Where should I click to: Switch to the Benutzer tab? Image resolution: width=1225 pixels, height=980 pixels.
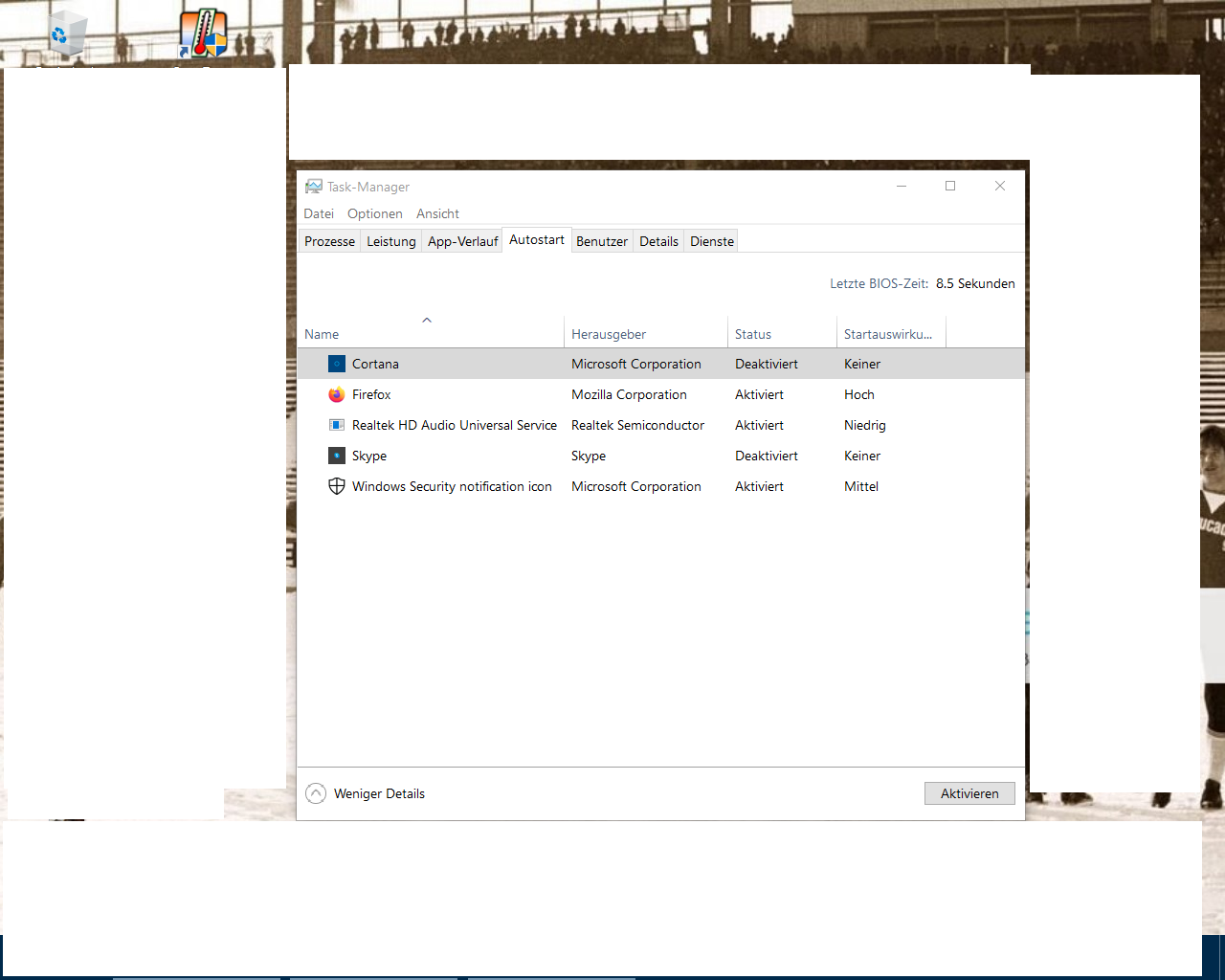[602, 241]
